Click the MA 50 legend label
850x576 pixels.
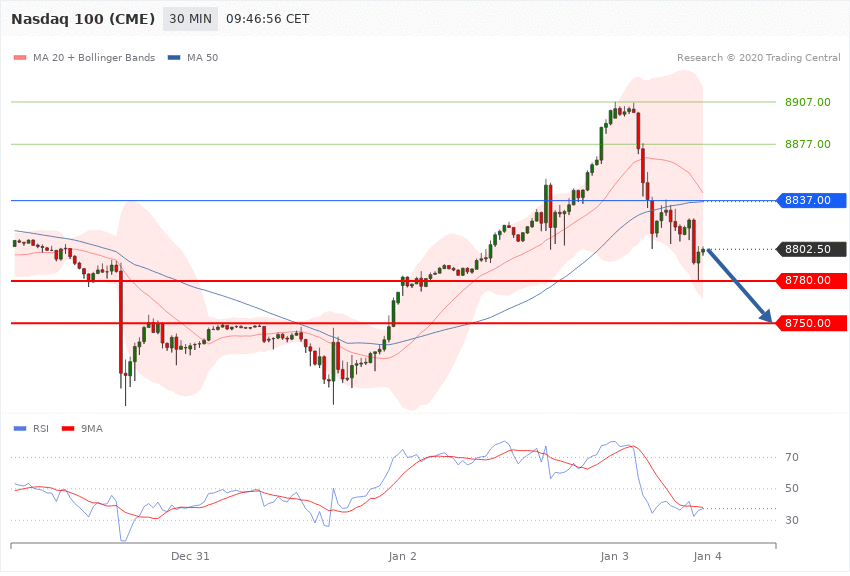click(x=202, y=57)
